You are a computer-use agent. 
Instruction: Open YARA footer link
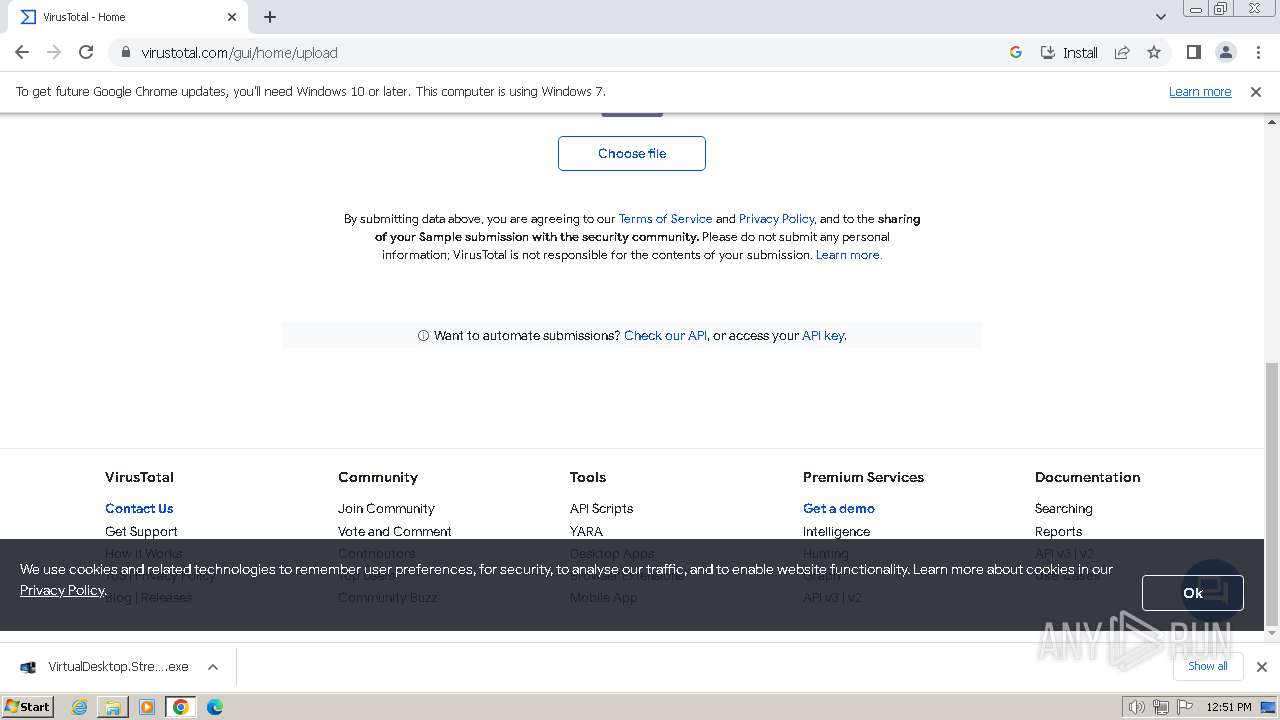click(586, 531)
